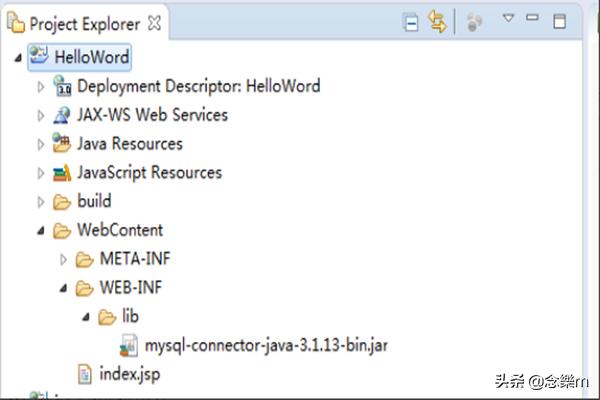The image size is (600, 400).
Task: Expand the JAX-WS Web Services node
Action: pyautogui.click(x=41, y=115)
